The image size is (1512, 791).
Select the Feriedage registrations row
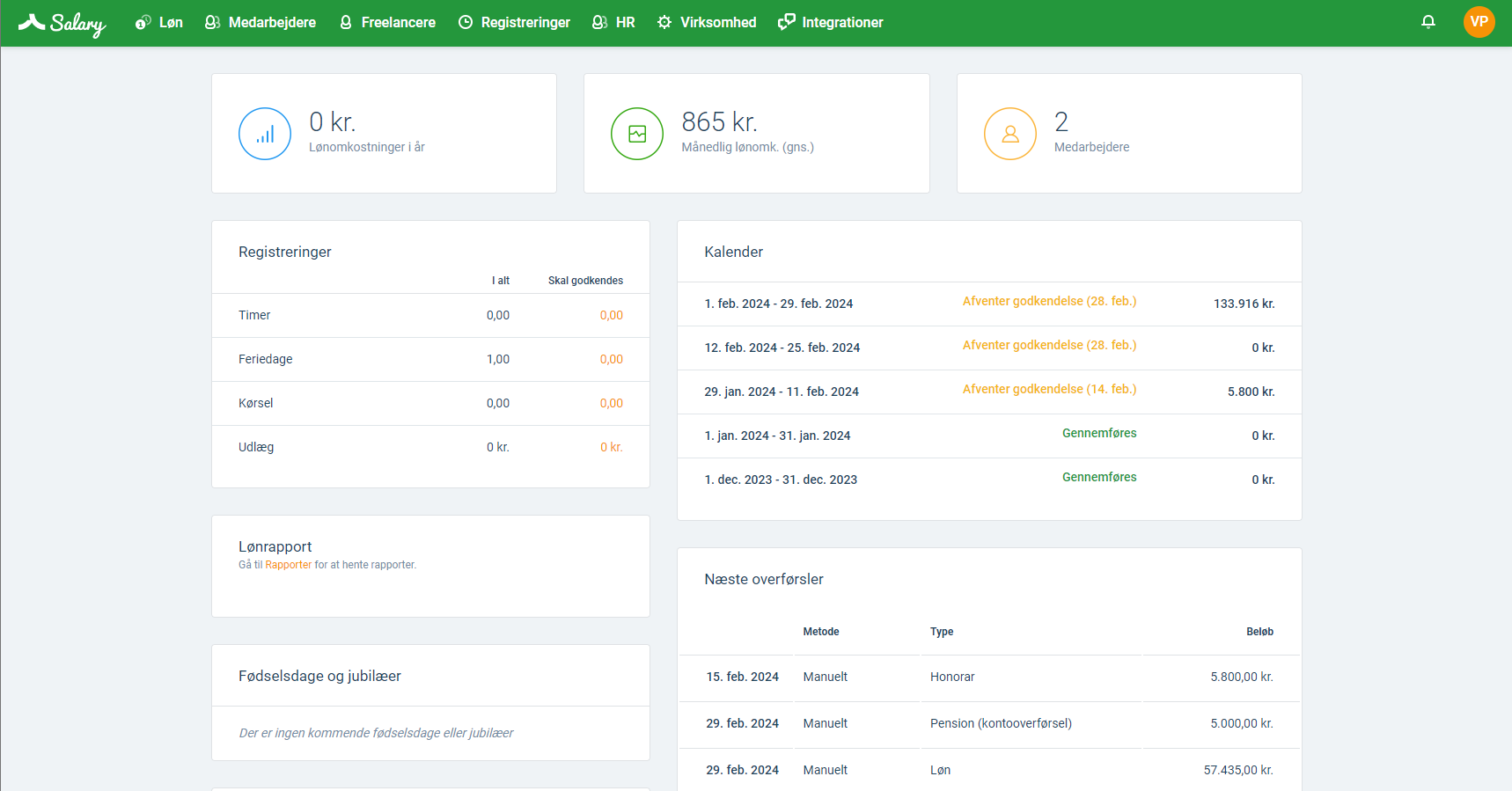tap(430, 359)
